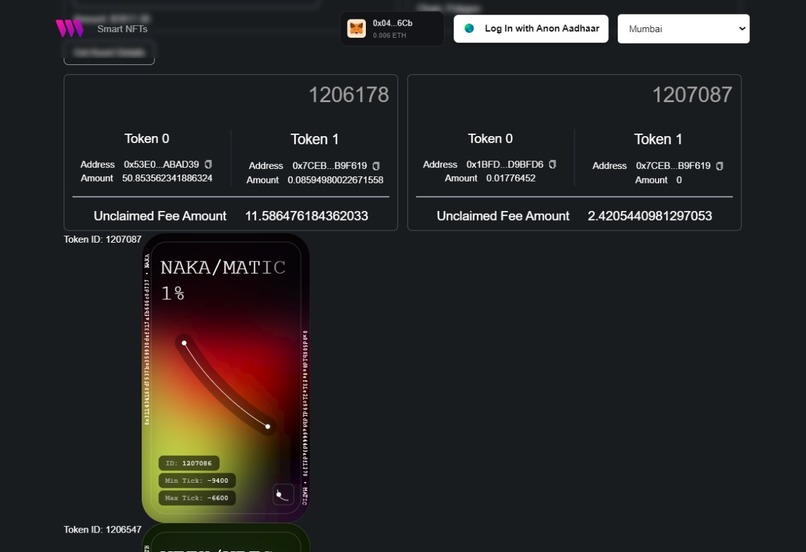
Task: Click the Smart NFTs pink logo
Action: [x=69, y=28]
